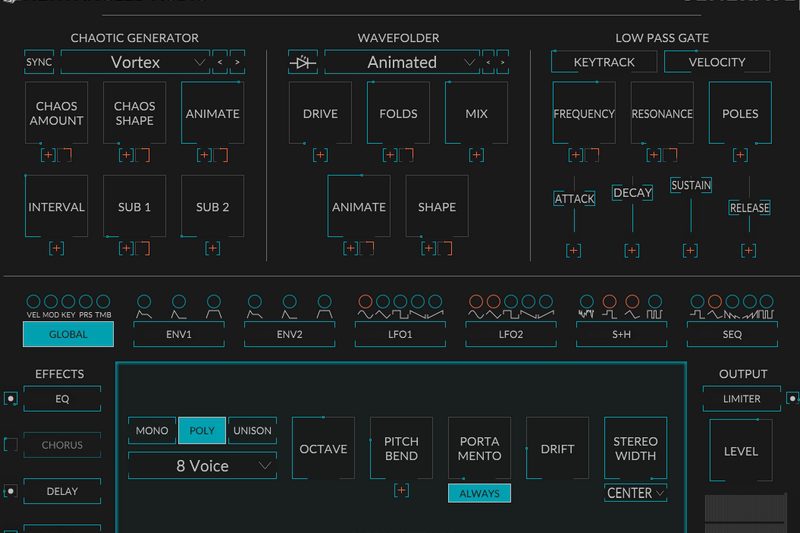Open the Vortex chaos type dropdown
800x533 pixels.
135,62
